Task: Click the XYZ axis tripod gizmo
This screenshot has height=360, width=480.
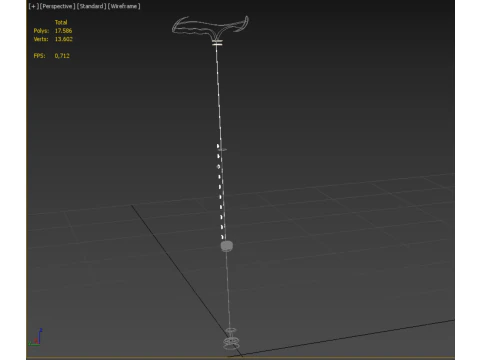Action: (x=35, y=337)
